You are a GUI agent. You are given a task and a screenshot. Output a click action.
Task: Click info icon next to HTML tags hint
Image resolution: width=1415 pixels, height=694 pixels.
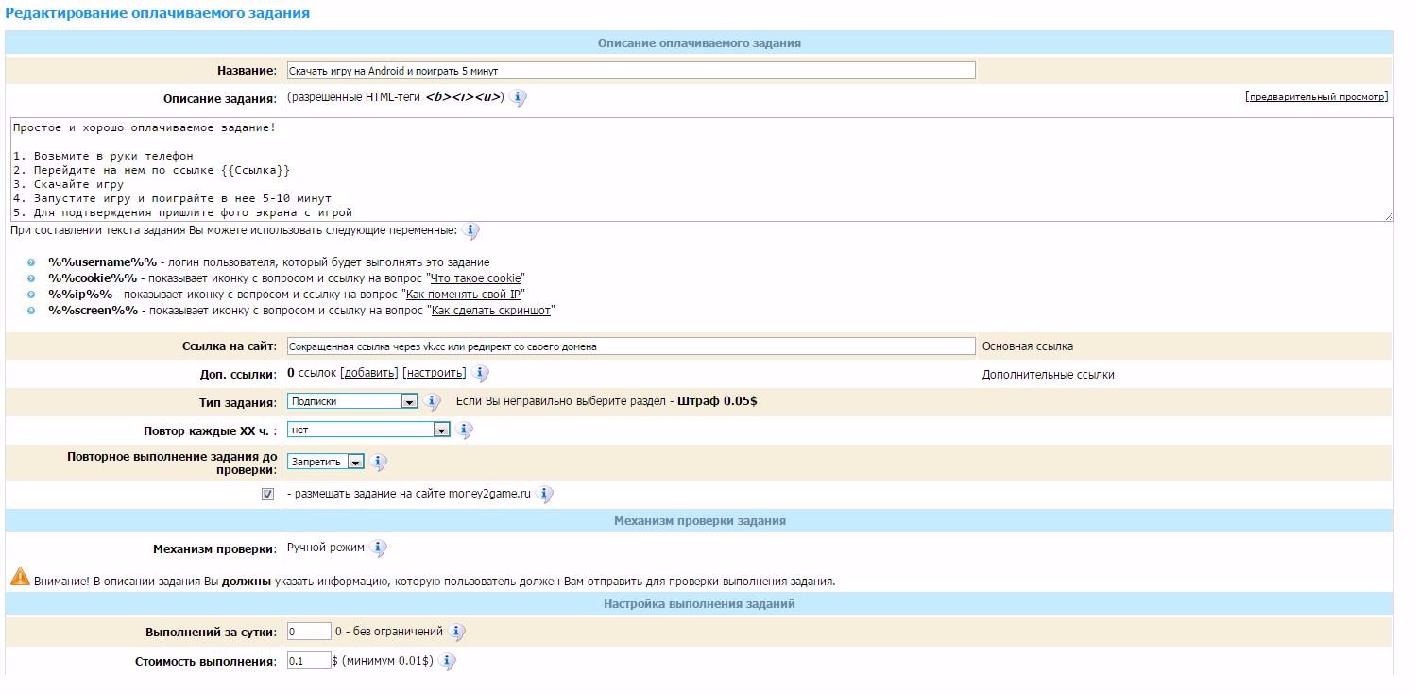(519, 98)
